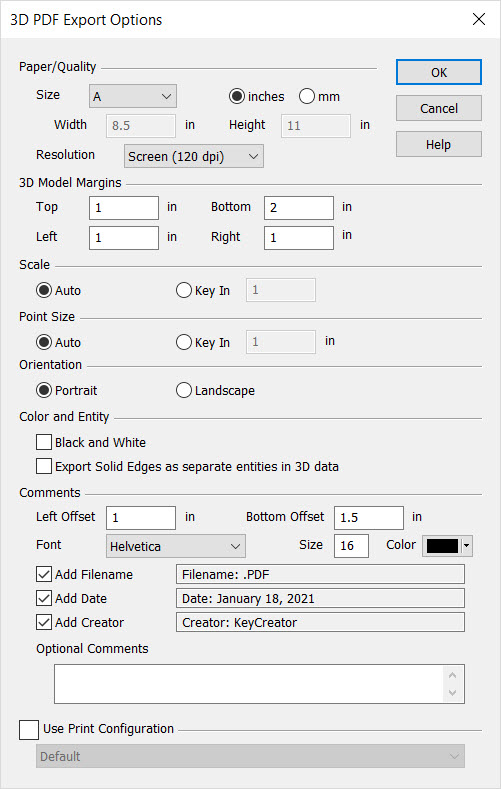Open the paper Size dropdown

click(133, 96)
